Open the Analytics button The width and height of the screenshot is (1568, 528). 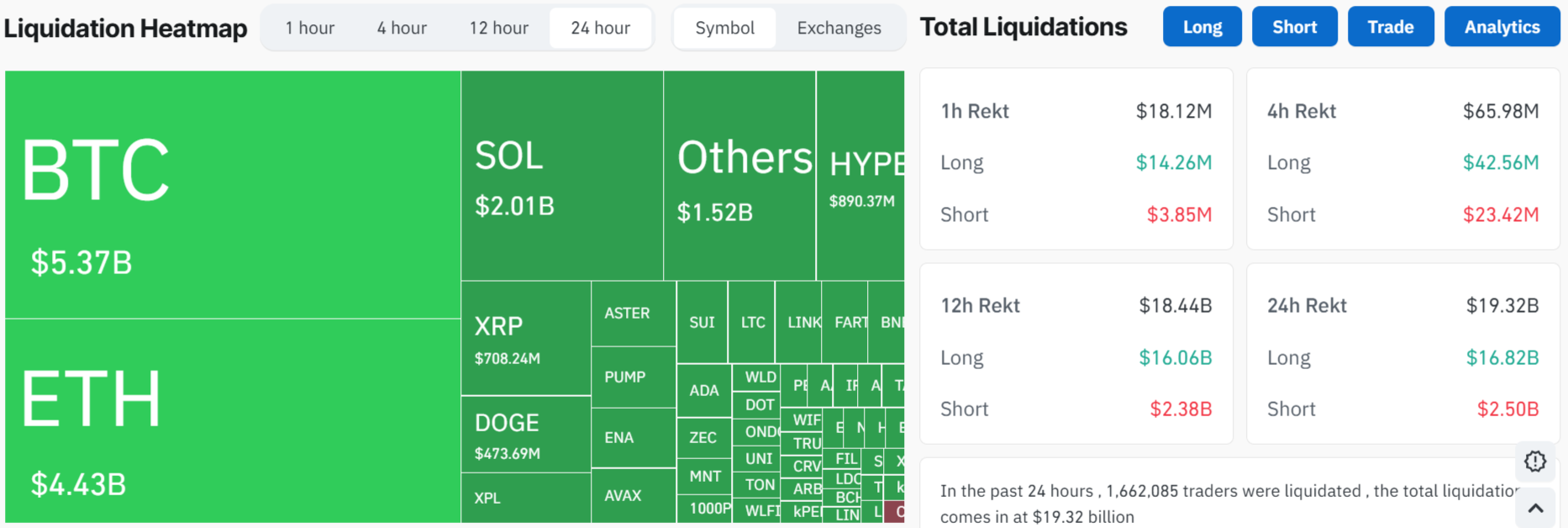tap(1502, 27)
